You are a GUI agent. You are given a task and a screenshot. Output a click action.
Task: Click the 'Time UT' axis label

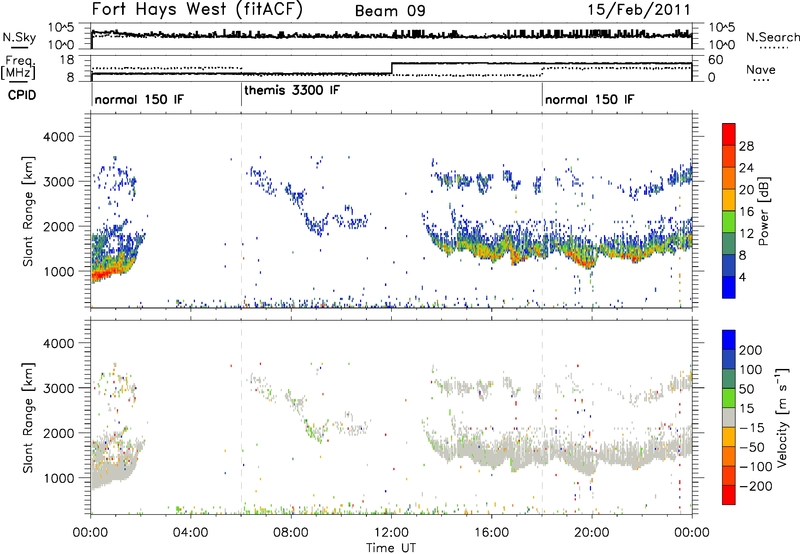[x=391, y=548]
